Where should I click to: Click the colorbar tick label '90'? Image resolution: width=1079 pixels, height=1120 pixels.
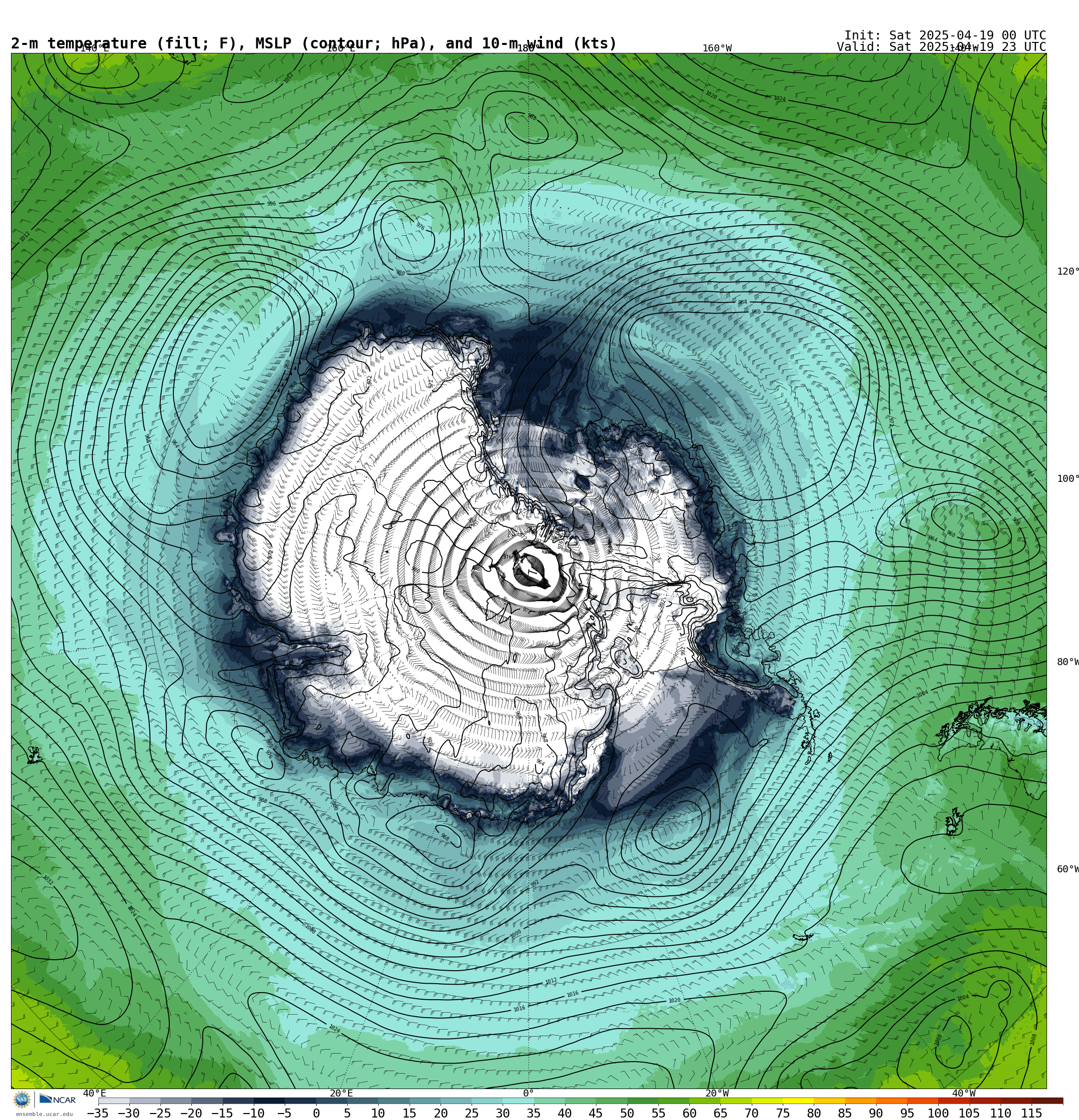click(x=876, y=1114)
